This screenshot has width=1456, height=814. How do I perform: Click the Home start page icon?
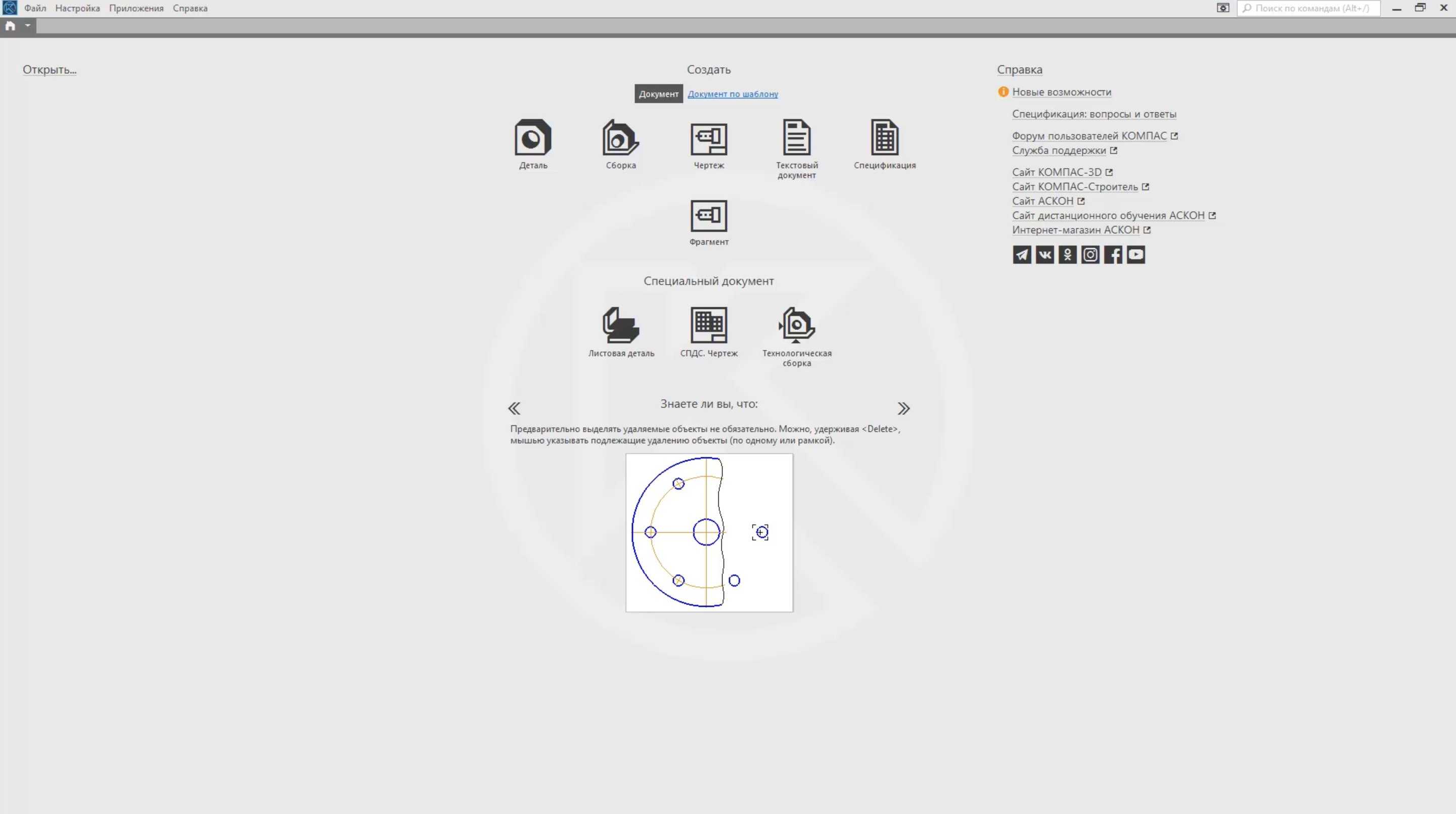(x=10, y=26)
